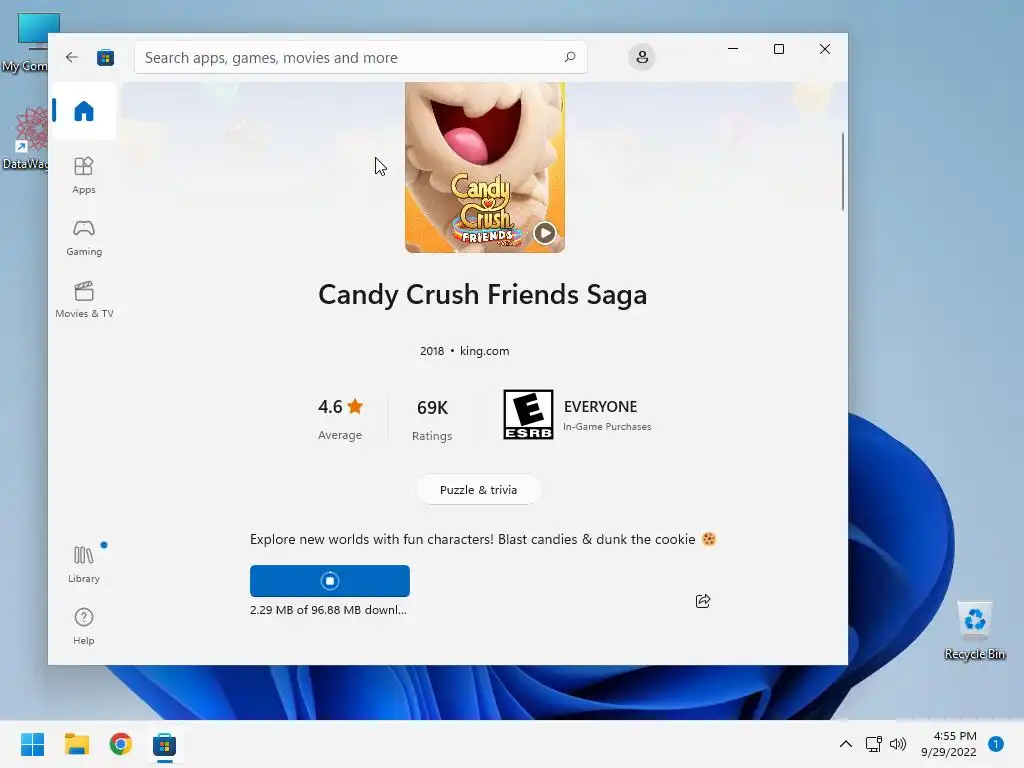Image resolution: width=1024 pixels, height=768 pixels.
Task: Click the search magnifier icon
Action: pyautogui.click(x=569, y=57)
